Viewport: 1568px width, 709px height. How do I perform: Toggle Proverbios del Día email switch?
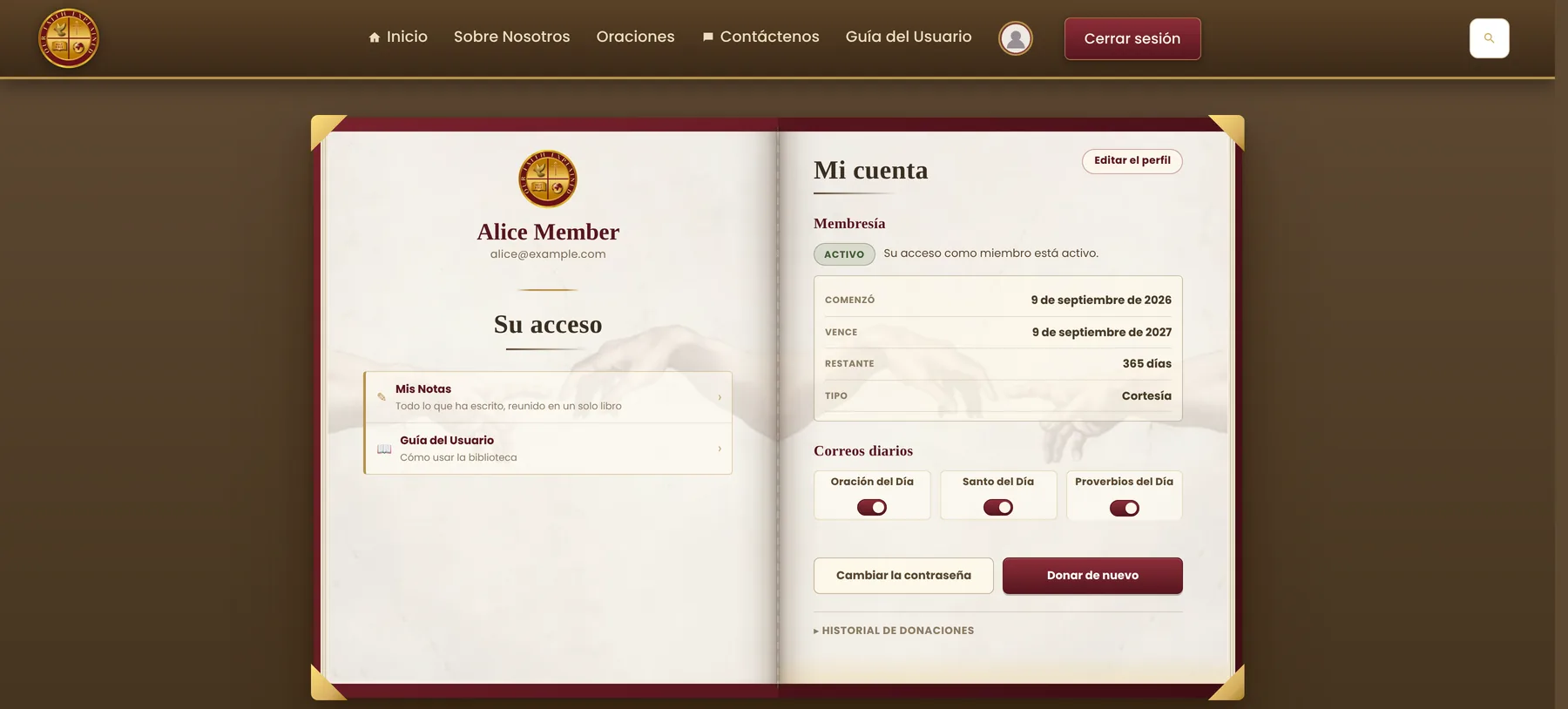(x=1125, y=508)
